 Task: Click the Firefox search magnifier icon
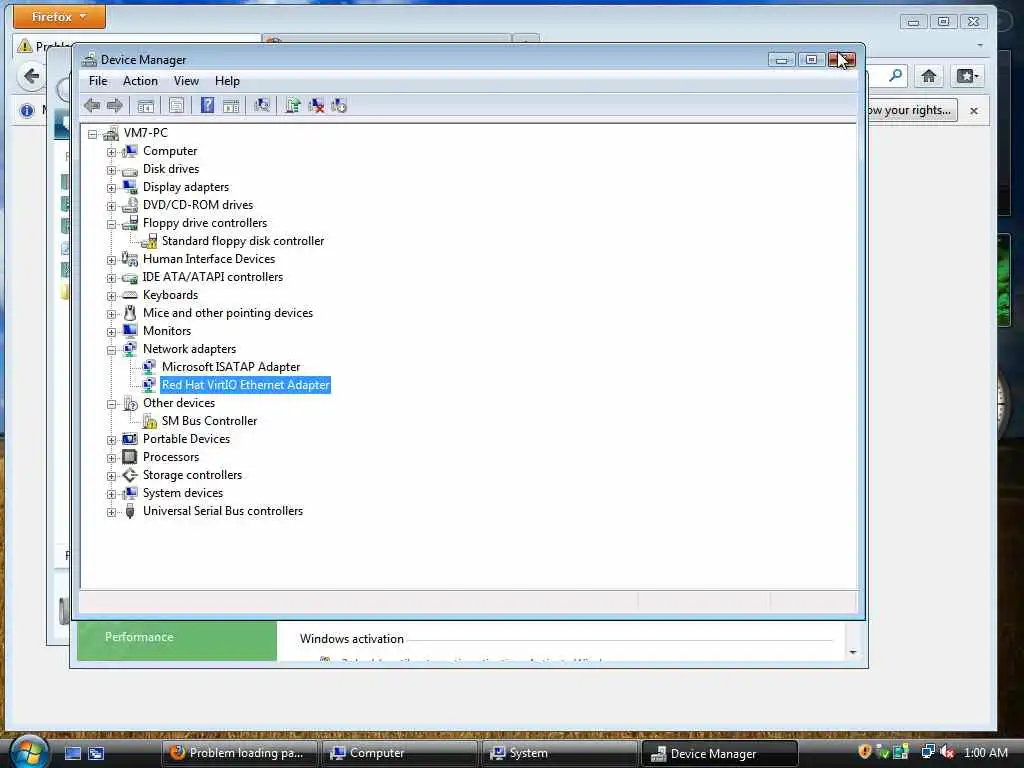point(895,76)
